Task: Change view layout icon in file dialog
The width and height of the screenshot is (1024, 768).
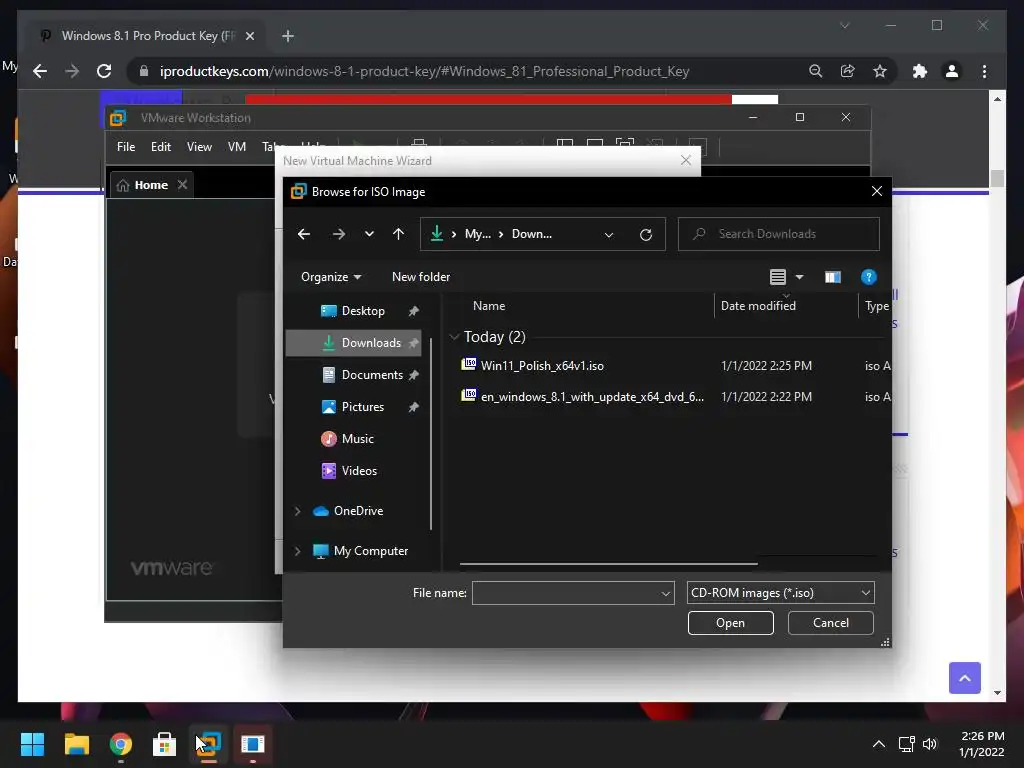Action: click(777, 277)
